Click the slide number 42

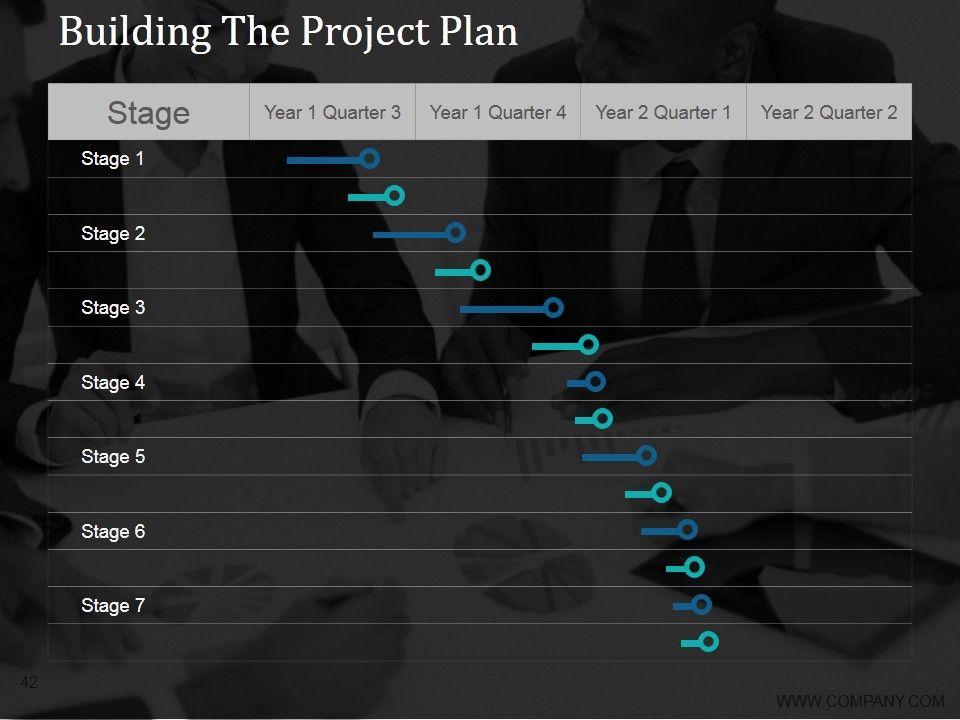click(x=29, y=682)
